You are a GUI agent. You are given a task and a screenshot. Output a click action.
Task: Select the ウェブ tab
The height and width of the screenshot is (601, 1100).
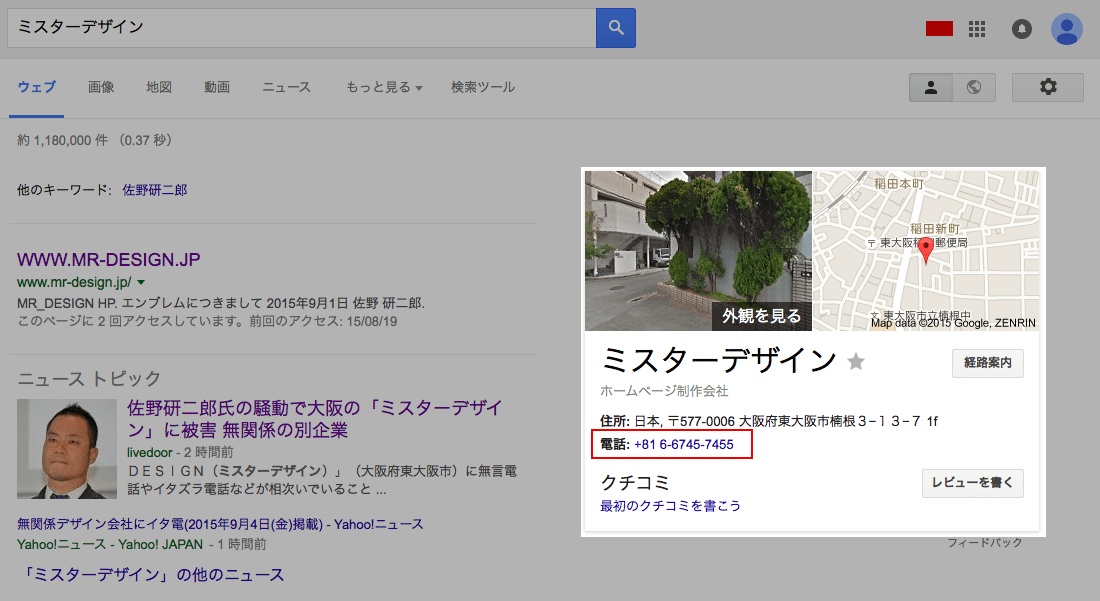pyautogui.click(x=36, y=87)
